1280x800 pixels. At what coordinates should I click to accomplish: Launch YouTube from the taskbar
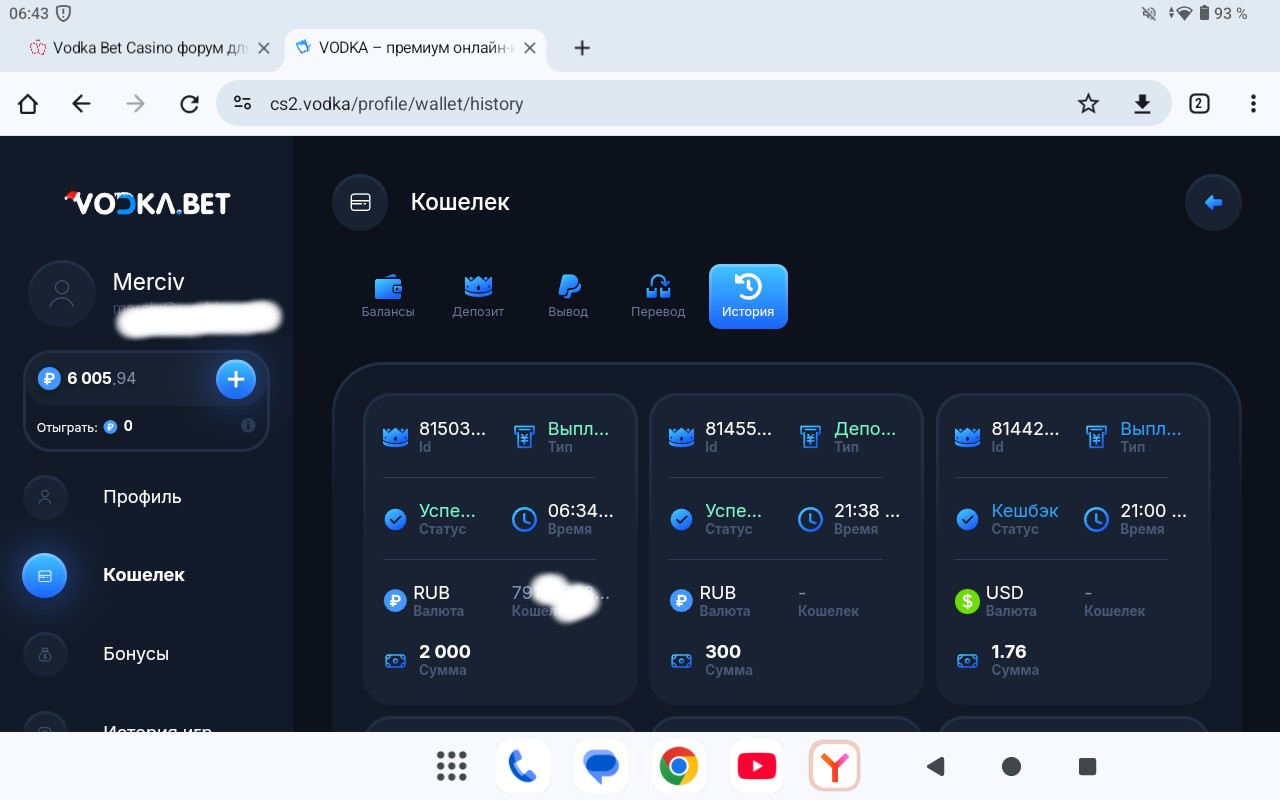[756, 767]
